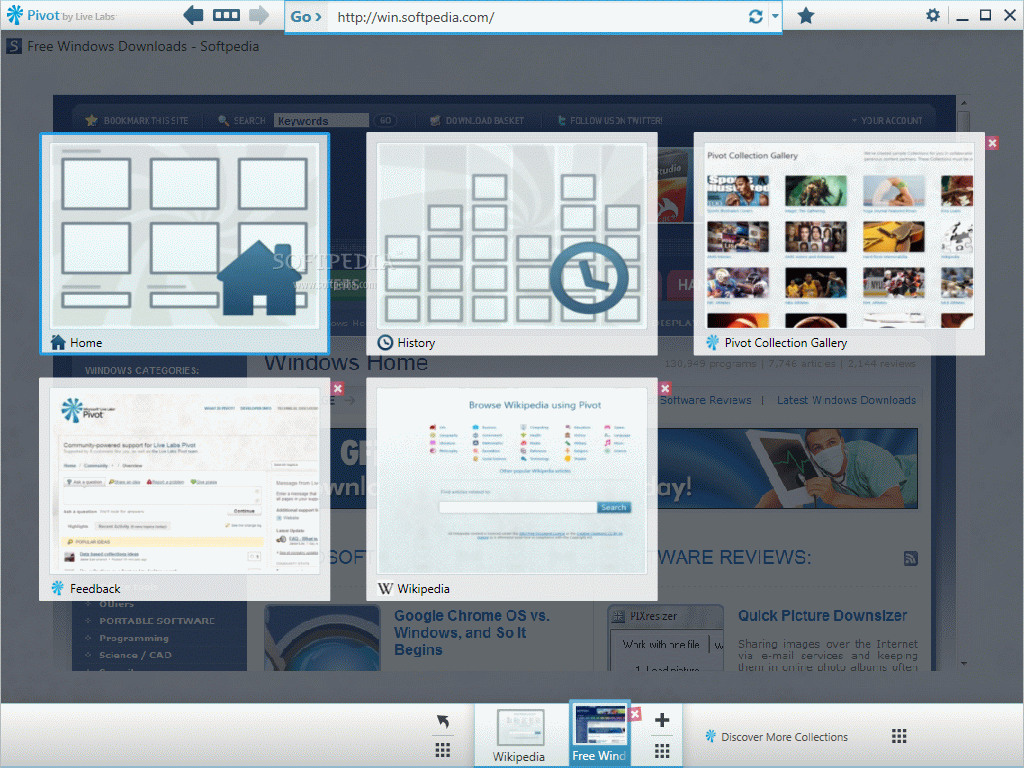Go back with the left arrow
The width and height of the screenshot is (1024, 768).
(x=193, y=15)
